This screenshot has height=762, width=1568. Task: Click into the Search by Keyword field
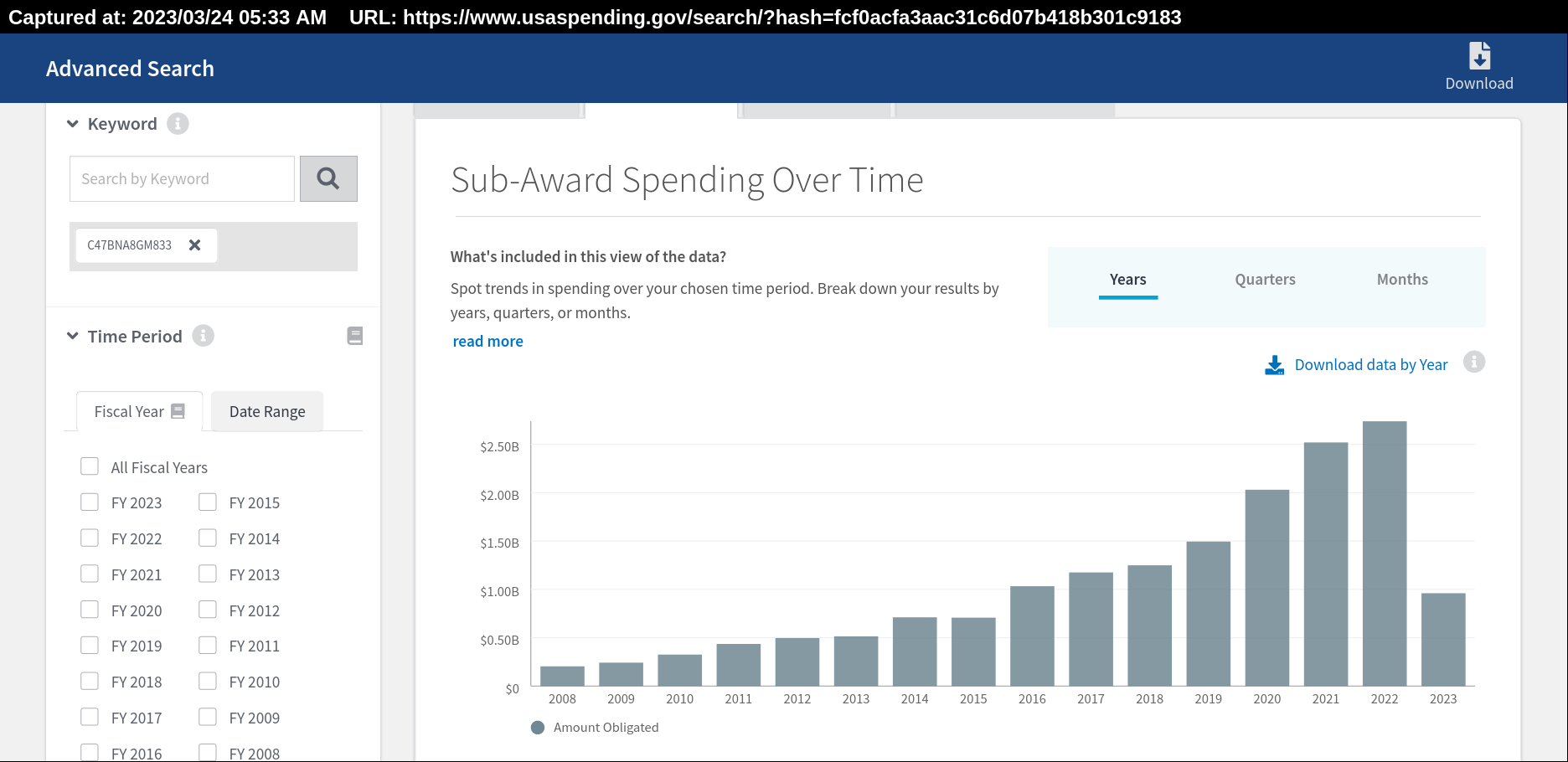click(182, 178)
